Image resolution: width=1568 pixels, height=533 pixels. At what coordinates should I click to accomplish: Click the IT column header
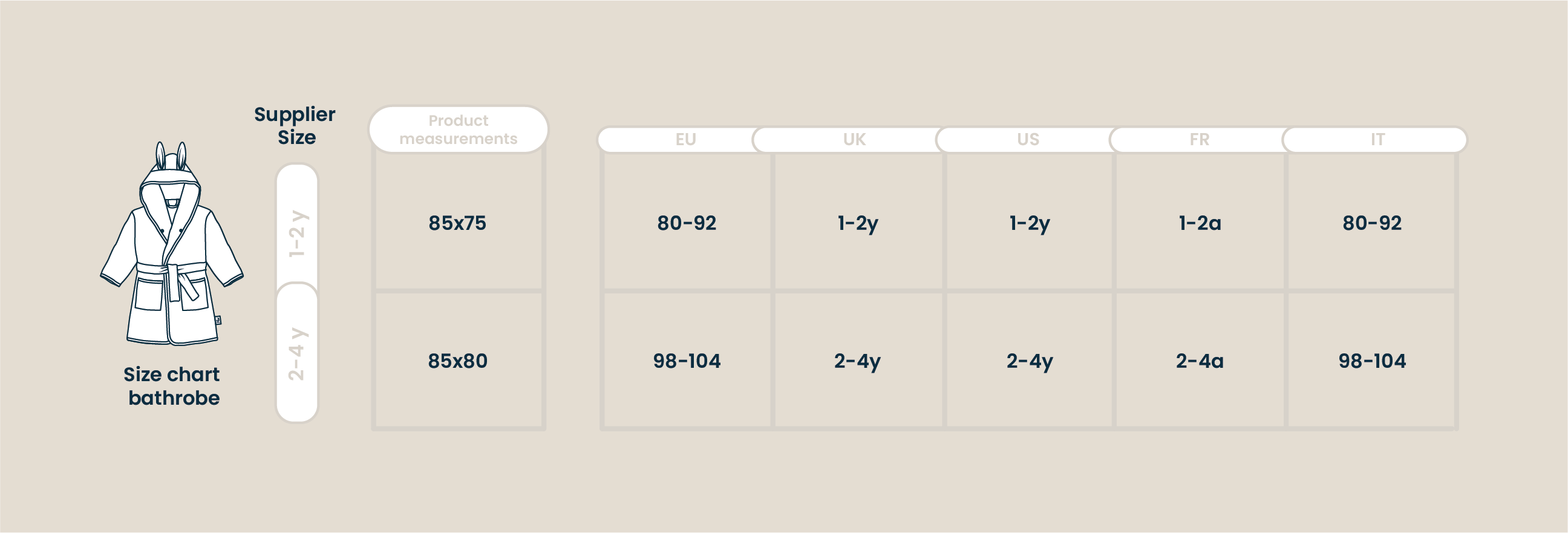[1377, 139]
